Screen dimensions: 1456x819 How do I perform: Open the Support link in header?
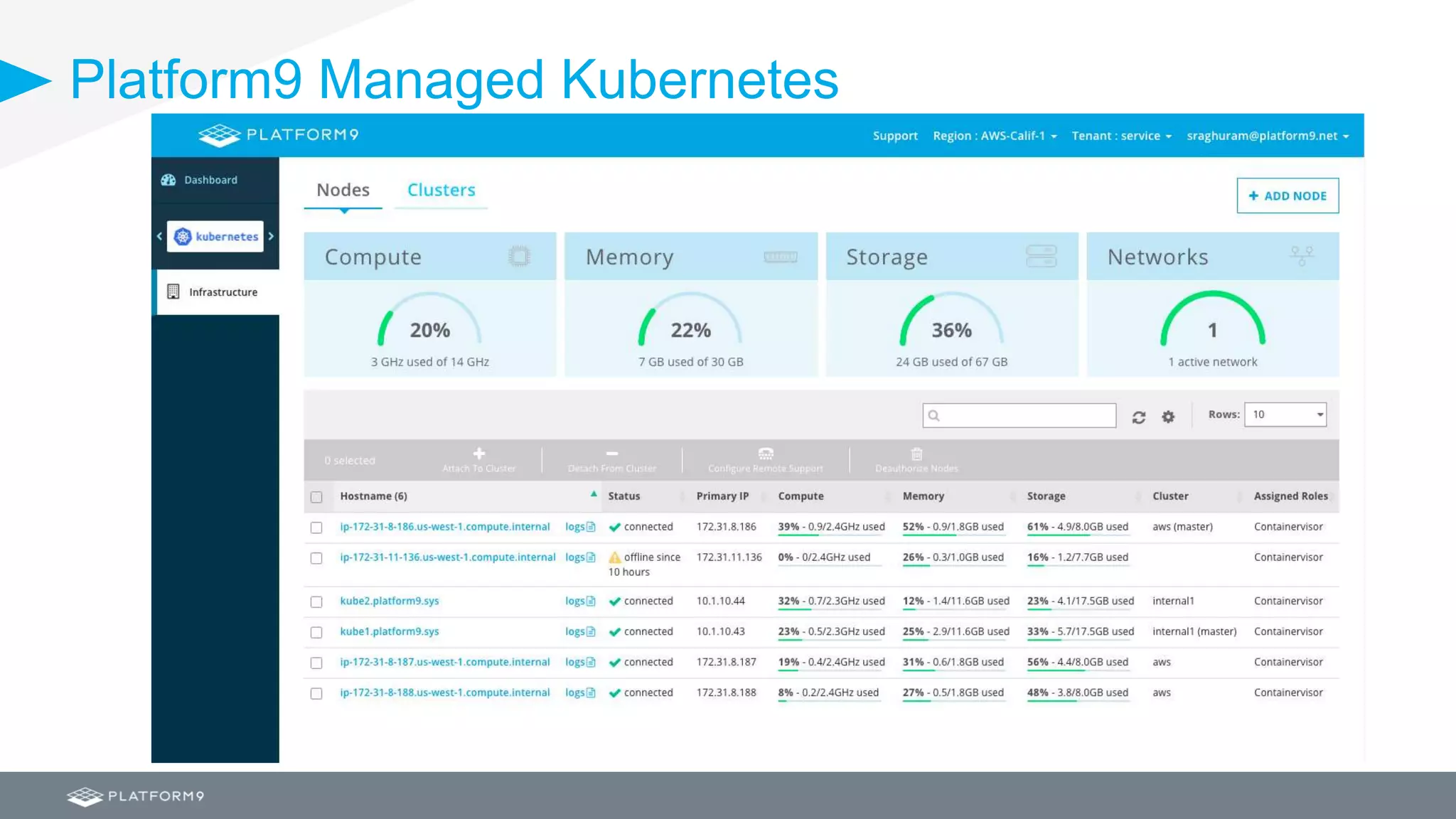895,136
